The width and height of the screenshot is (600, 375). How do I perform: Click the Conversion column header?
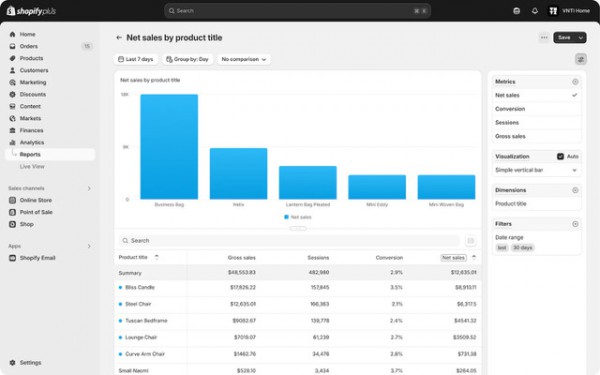pyautogui.click(x=389, y=258)
